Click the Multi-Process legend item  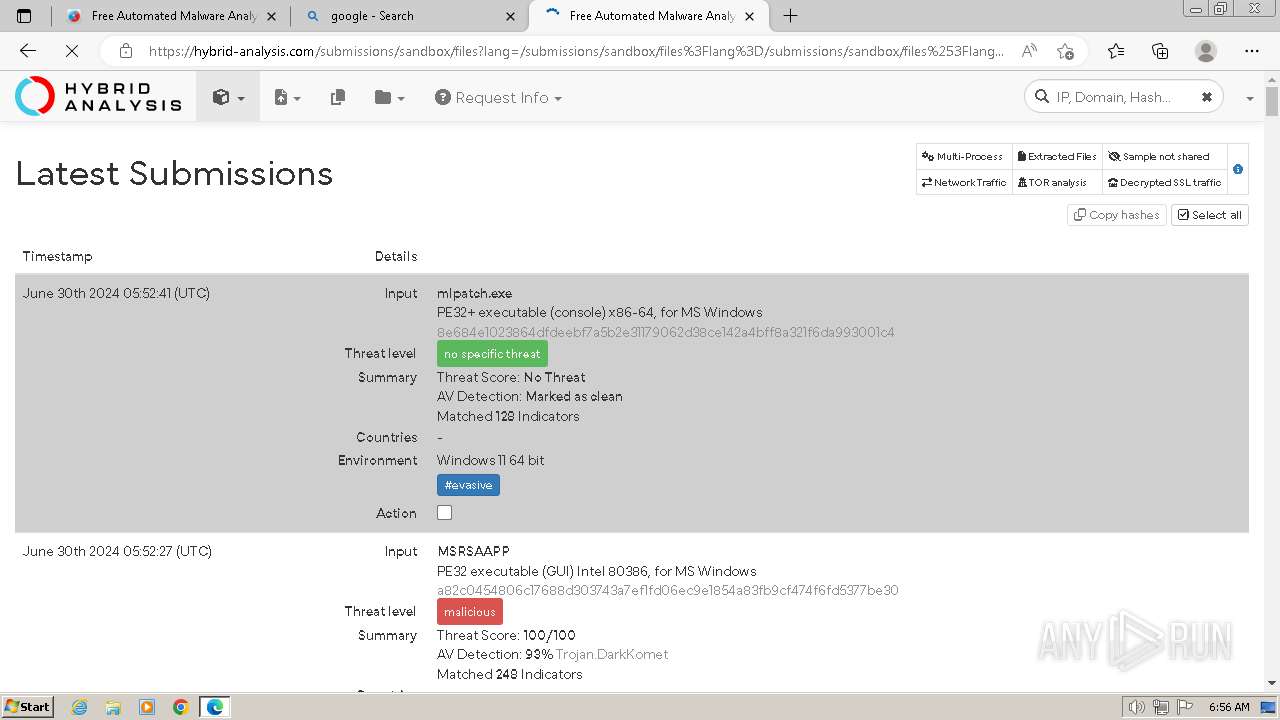[x=963, y=156]
